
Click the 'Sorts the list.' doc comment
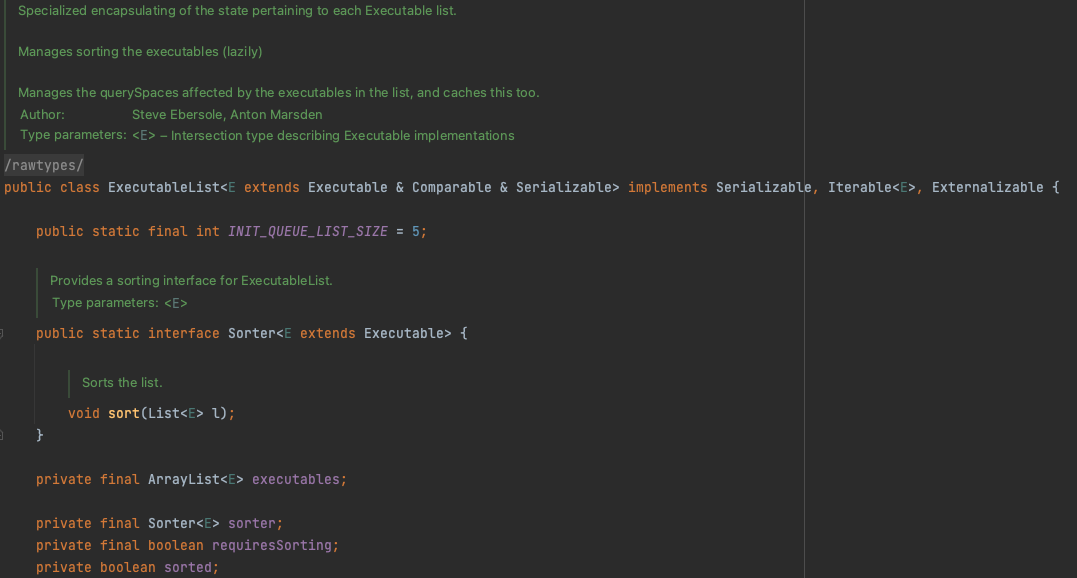(122, 382)
